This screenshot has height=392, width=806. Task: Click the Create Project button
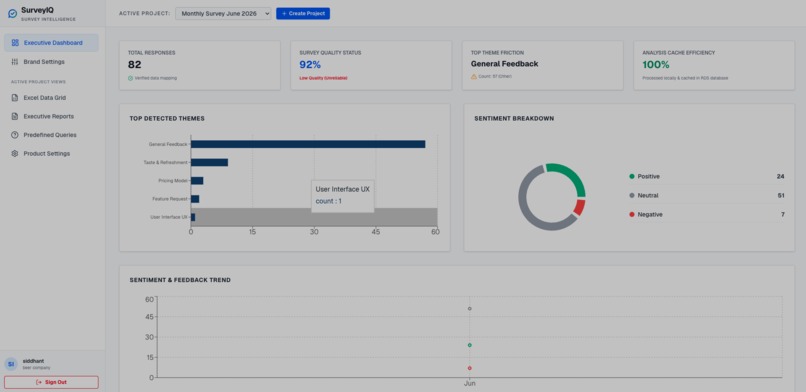pos(303,13)
